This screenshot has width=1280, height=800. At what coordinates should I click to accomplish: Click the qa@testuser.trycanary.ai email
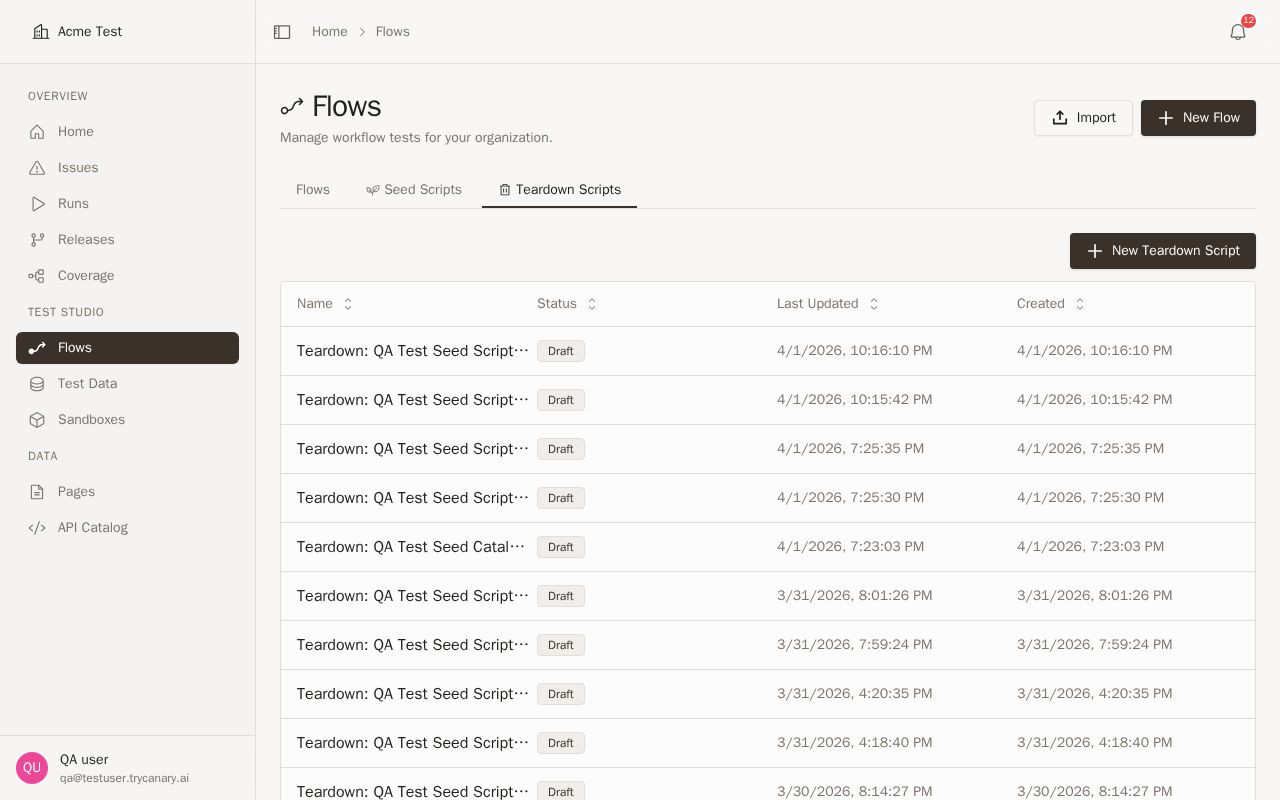tap(124, 778)
